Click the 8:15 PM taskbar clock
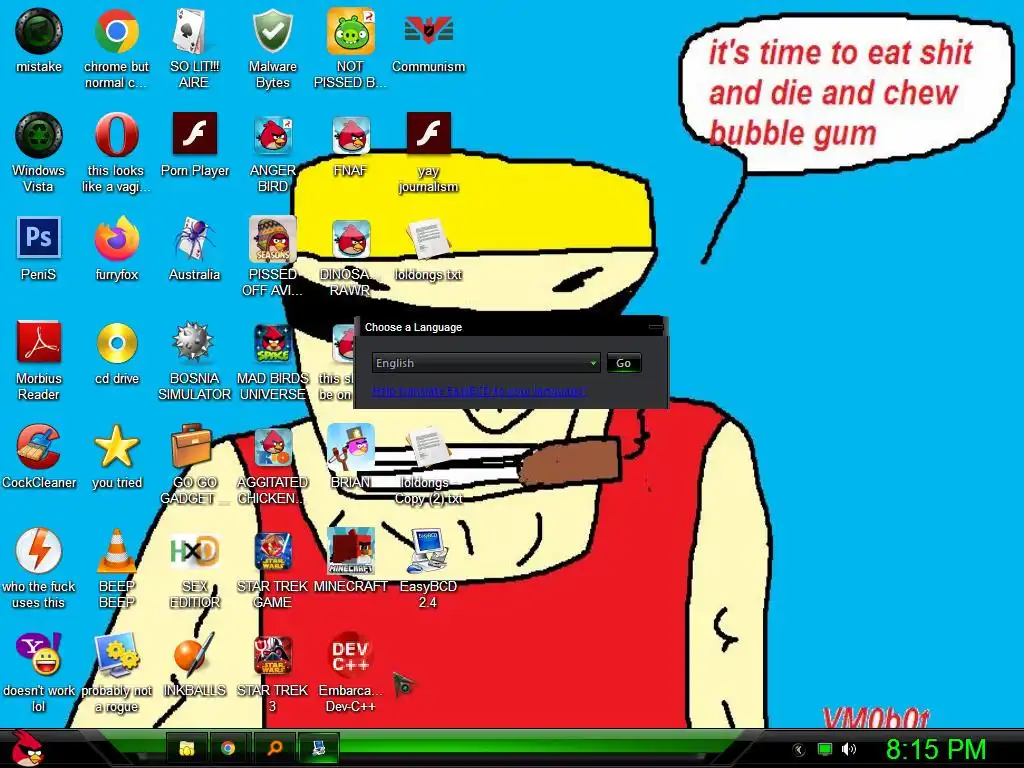The height and width of the screenshot is (768, 1024). pos(936,749)
